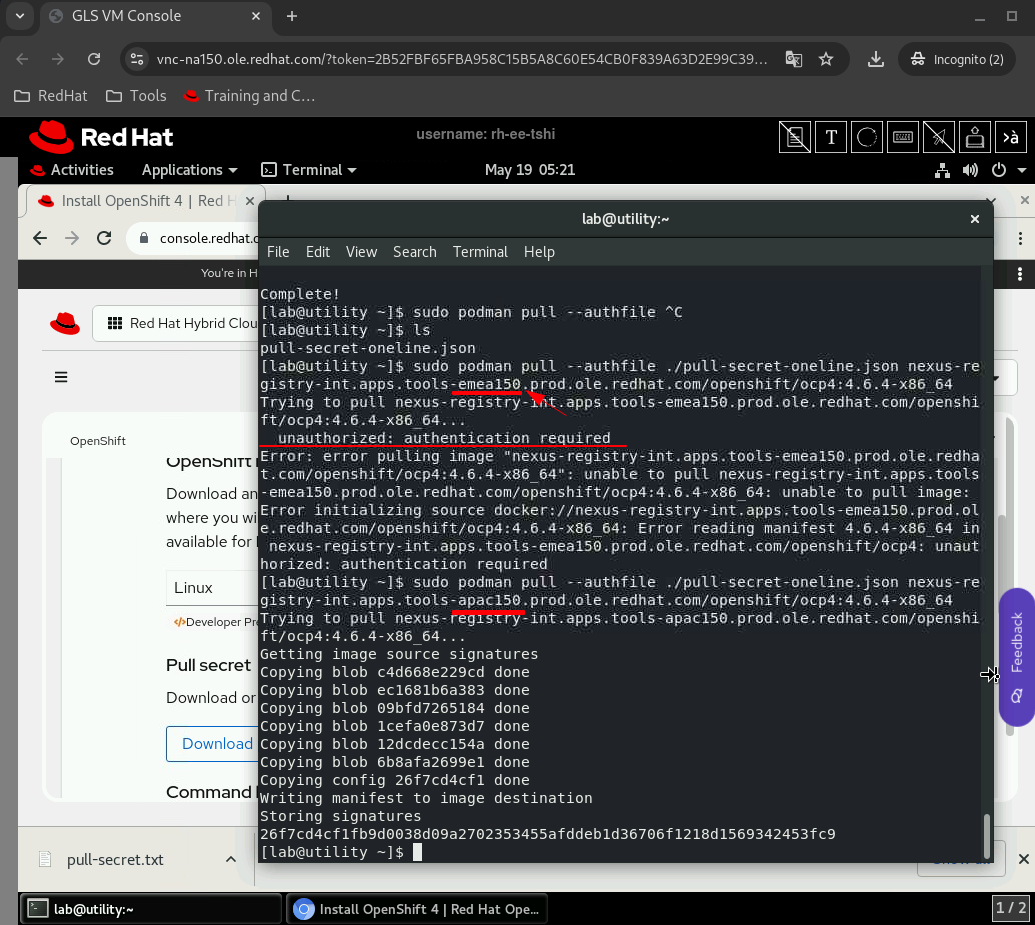Switch to lab@utility:~ in the taskbar

tap(151, 909)
